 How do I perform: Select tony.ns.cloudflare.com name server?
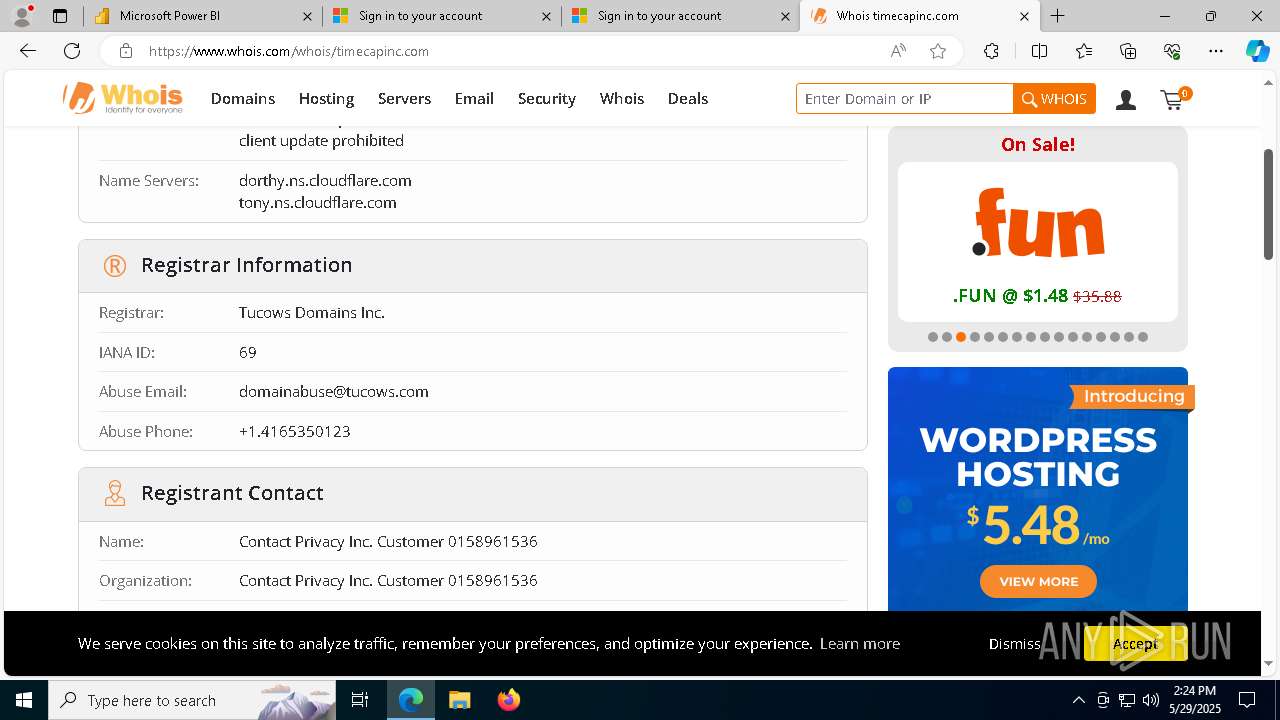[318, 202]
